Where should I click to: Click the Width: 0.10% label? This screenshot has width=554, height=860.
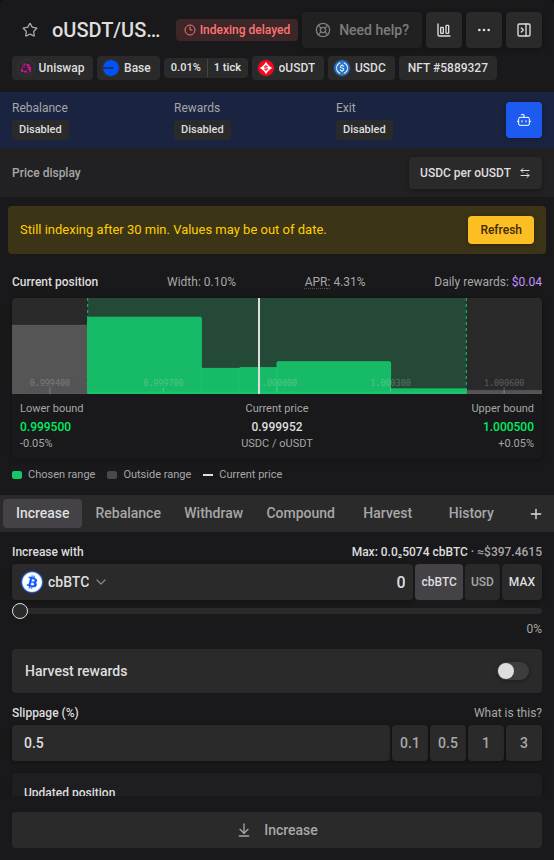201,282
